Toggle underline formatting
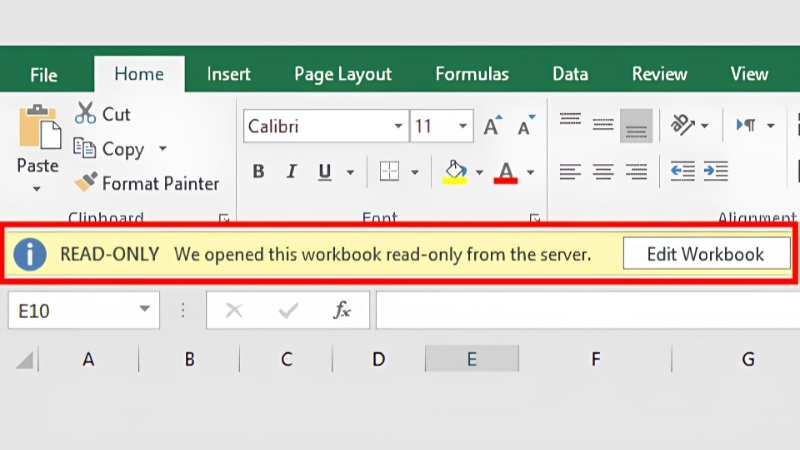 (324, 171)
